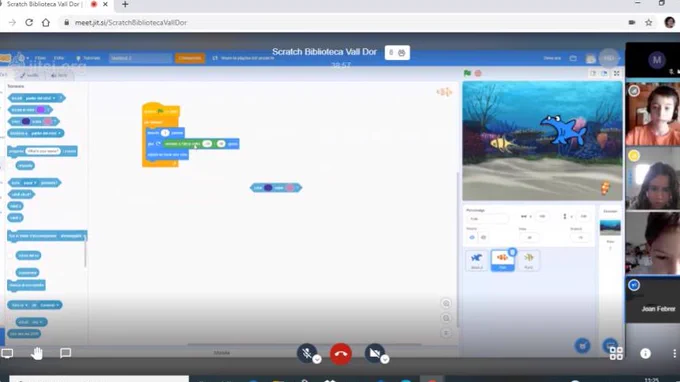Tick the checkbox beside the loudness block
This screenshot has height=382, width=680.
pos(10,255)
